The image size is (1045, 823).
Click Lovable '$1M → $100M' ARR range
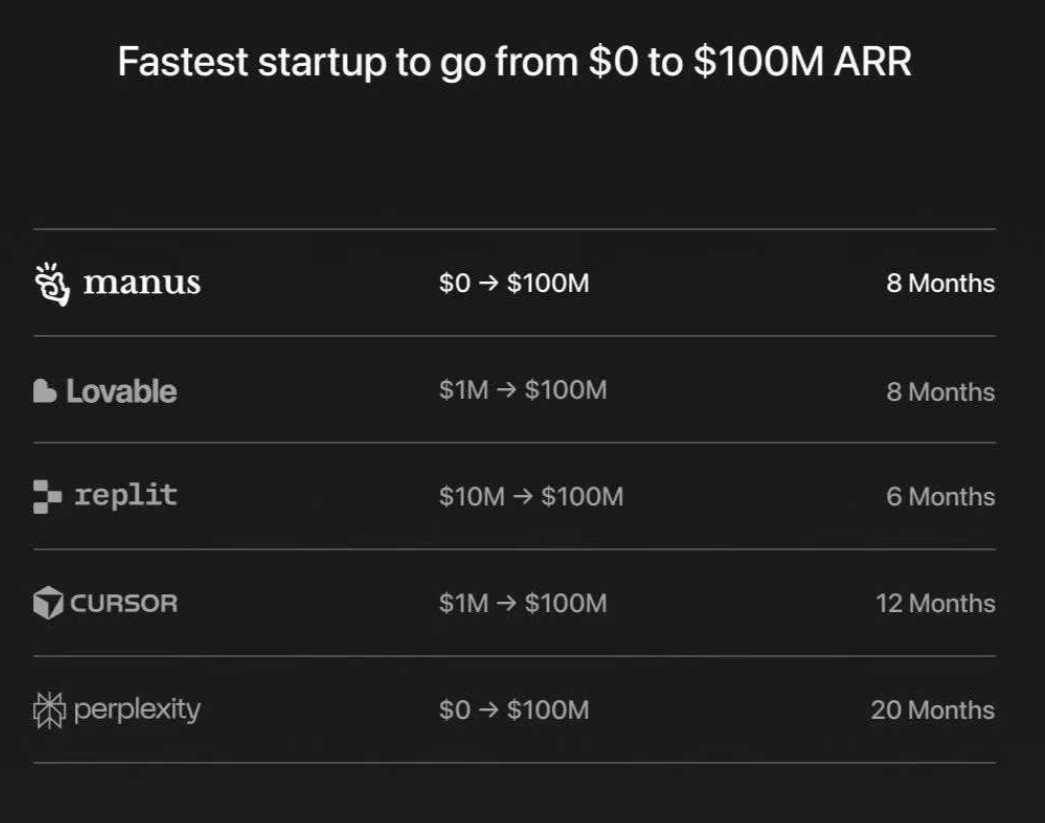click(x=522, y=390)
